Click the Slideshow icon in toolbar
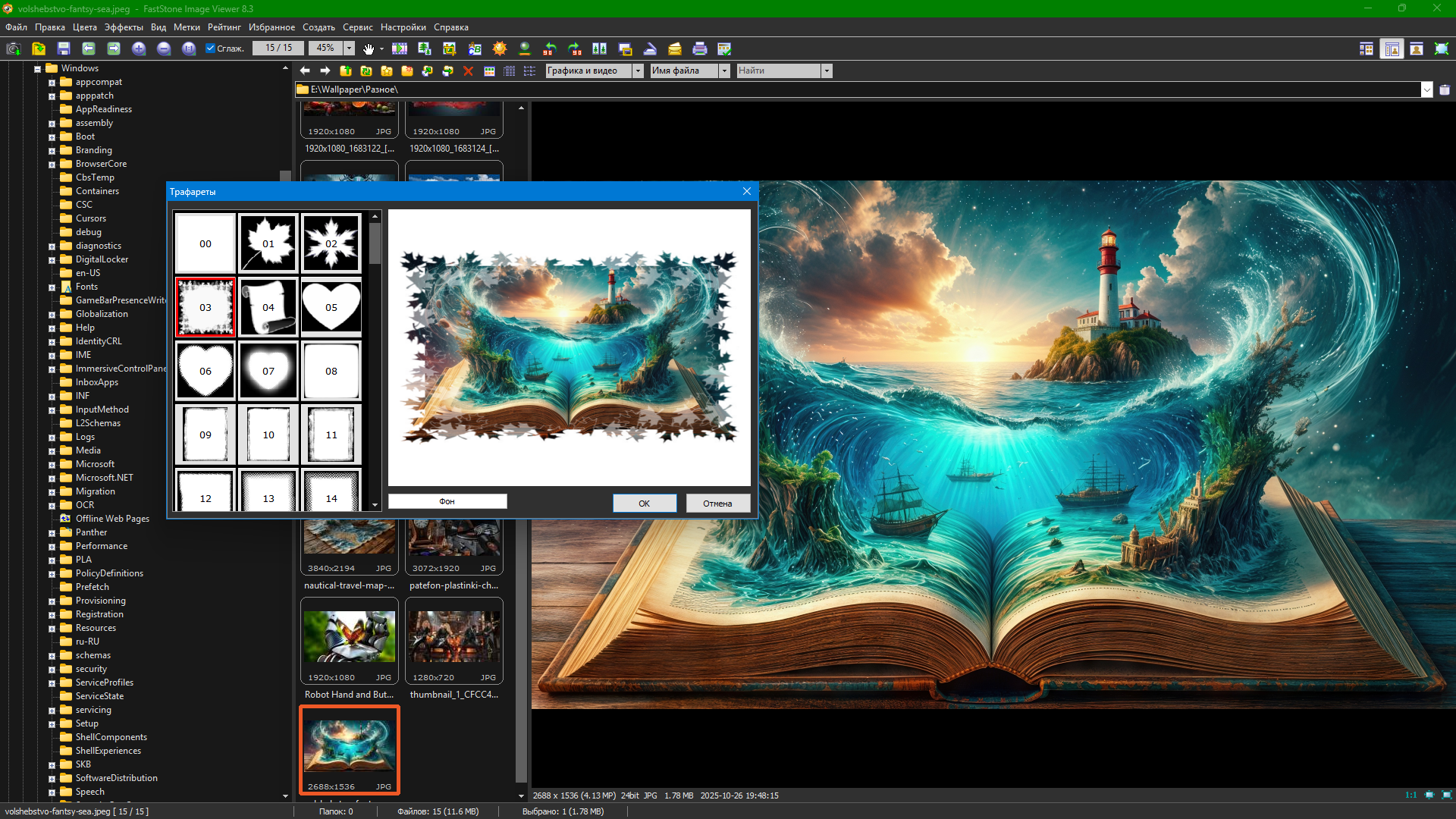Viewport: 1456px width, 819px height. (400, 49)
